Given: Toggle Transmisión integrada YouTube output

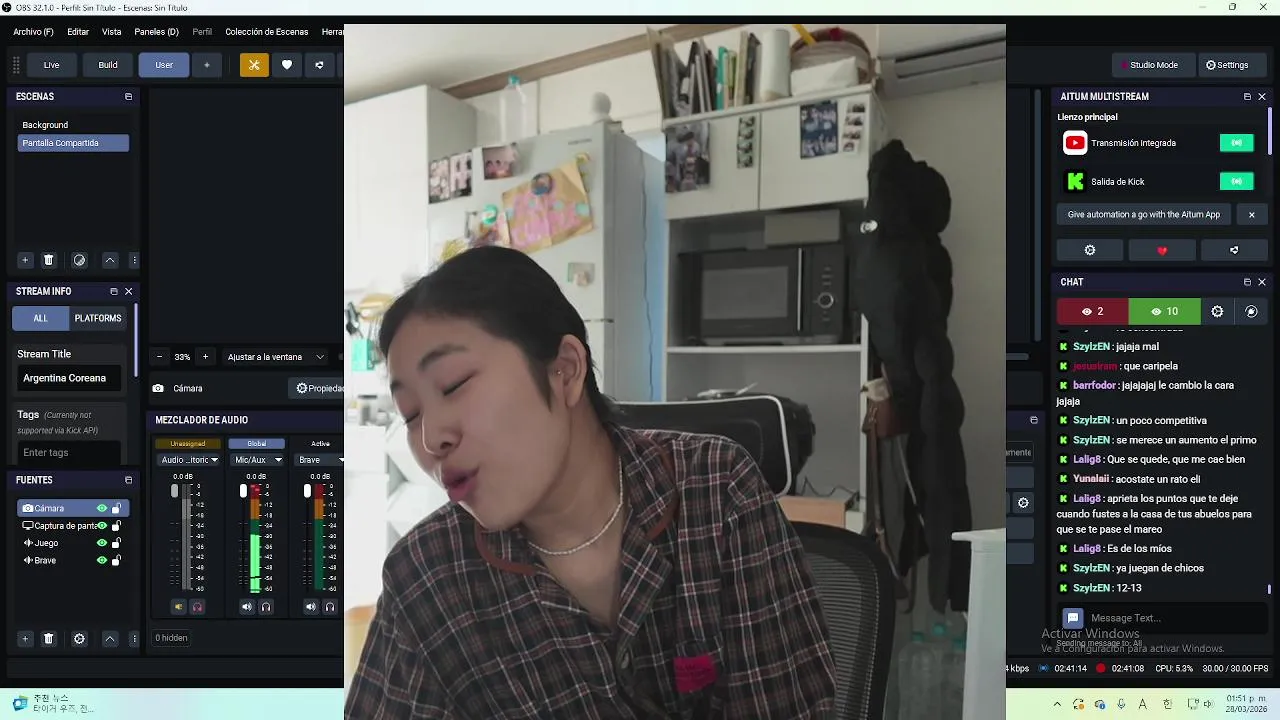Looking at the screenshot, I should [1237, 143].
